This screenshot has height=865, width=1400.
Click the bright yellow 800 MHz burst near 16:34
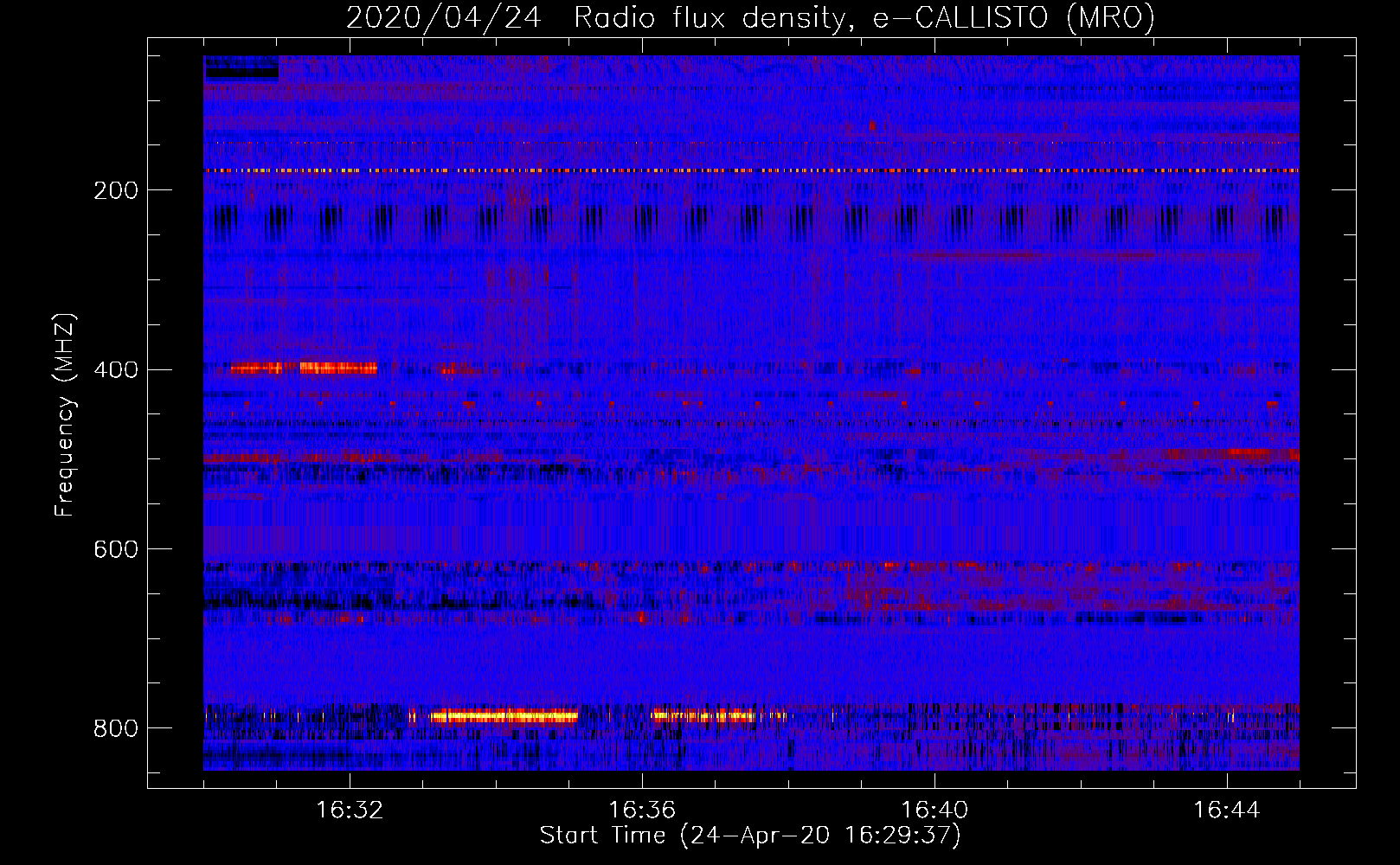(x=504, y=716)
